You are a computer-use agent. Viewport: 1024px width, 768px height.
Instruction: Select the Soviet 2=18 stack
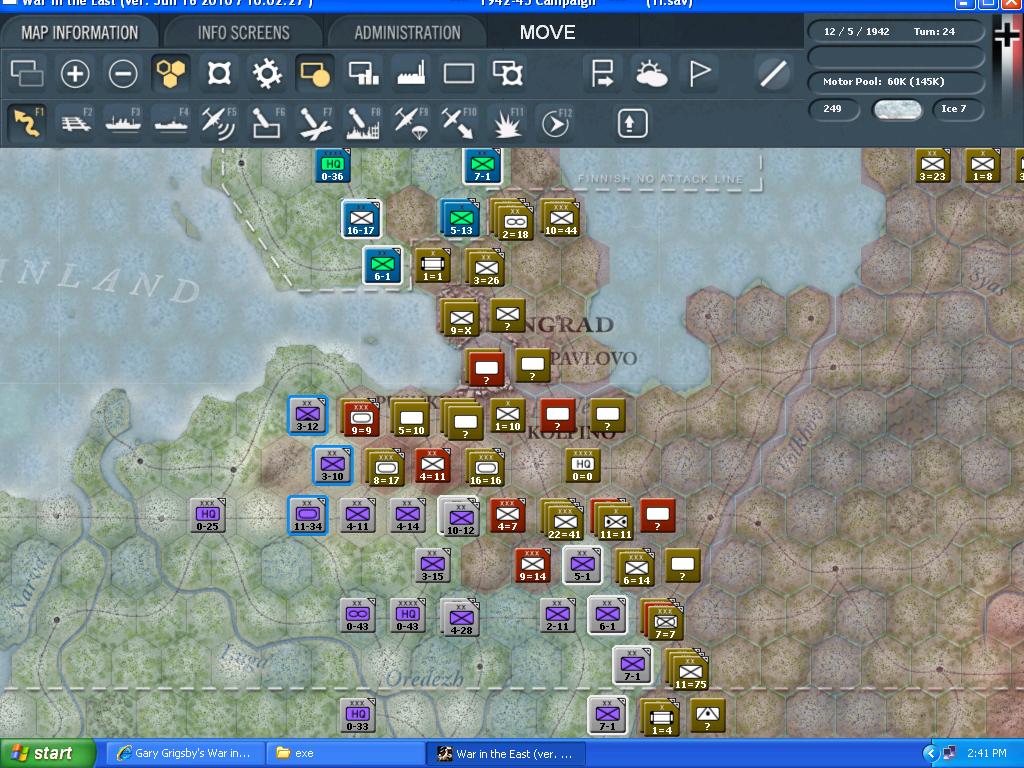(512, 220)
